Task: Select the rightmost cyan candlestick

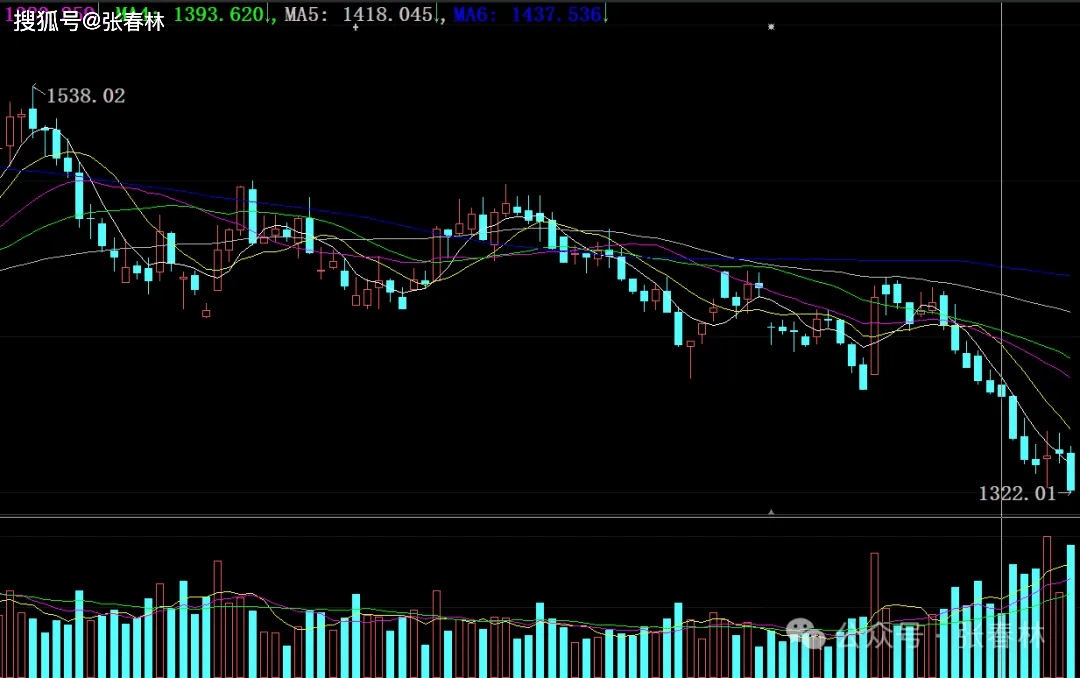Action: (x=1071, y=471)
